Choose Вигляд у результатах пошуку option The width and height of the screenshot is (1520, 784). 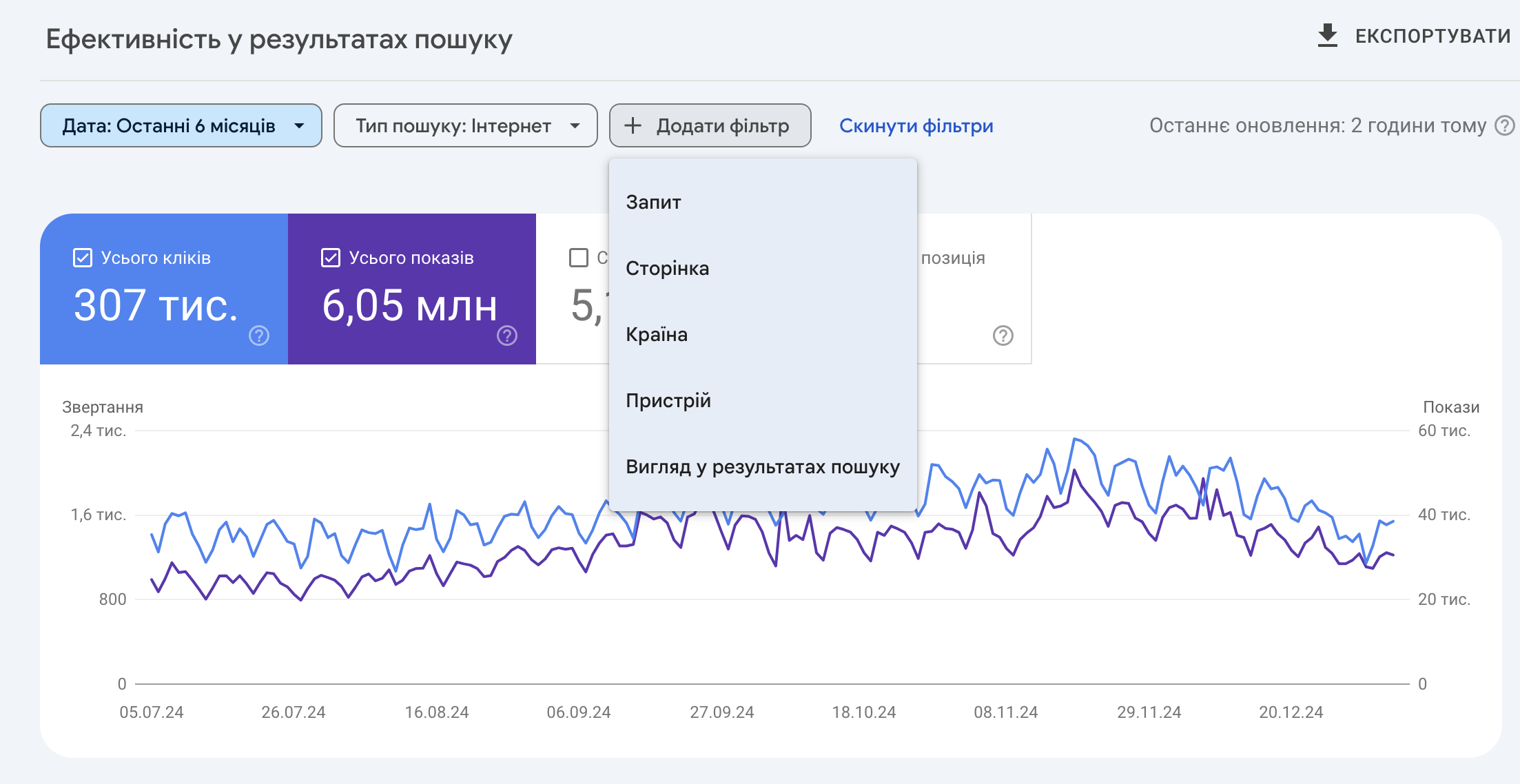762,466
